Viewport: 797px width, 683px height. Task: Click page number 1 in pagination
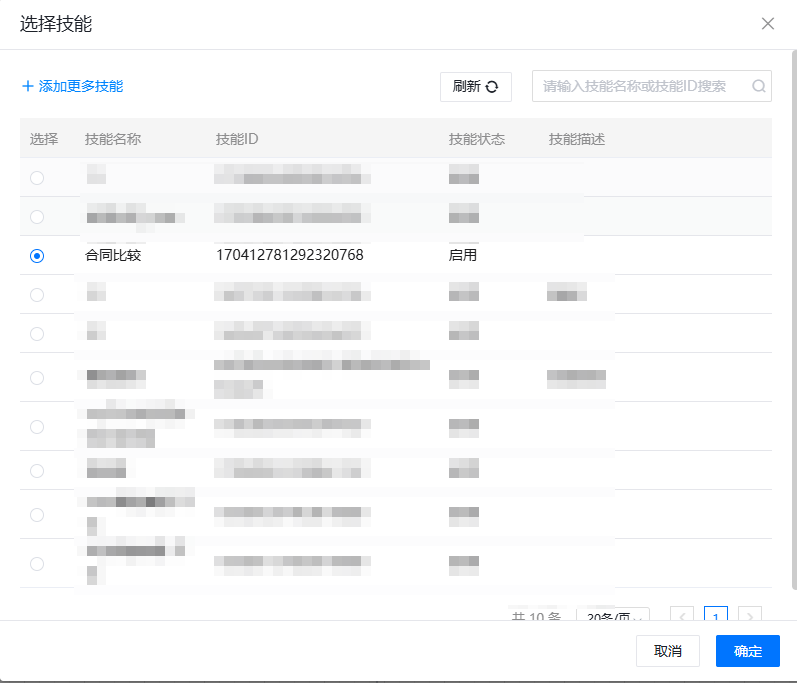pyautogui.click(x=716, y=616)
